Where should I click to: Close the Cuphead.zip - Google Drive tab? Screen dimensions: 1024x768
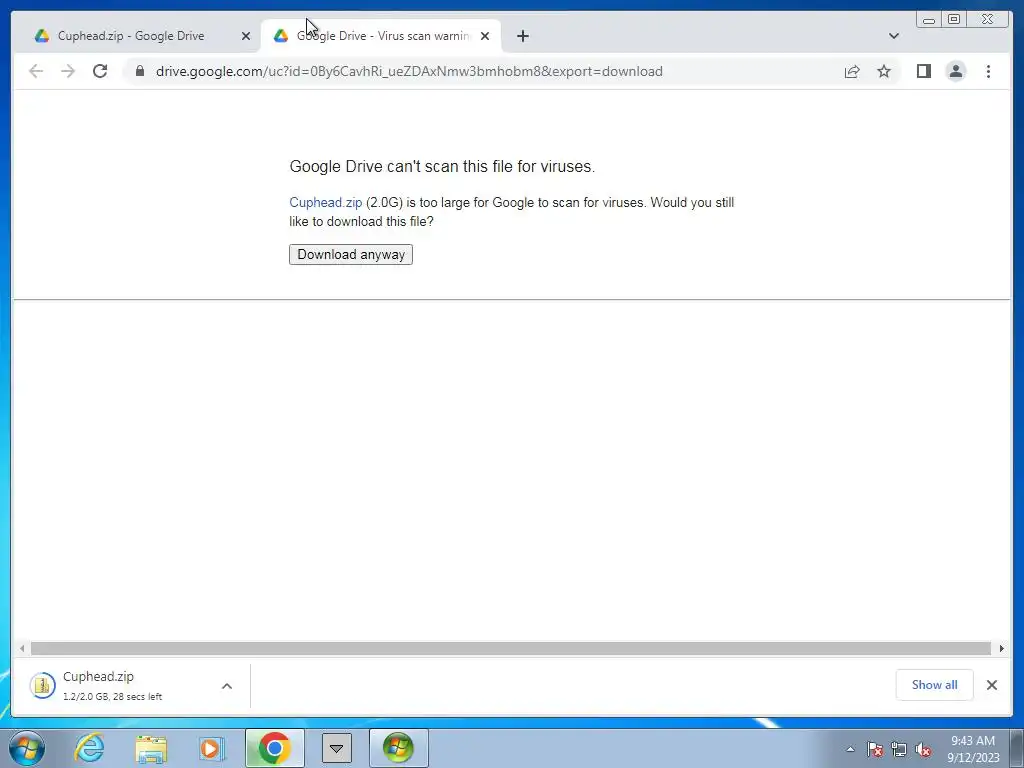coord(246,36)
